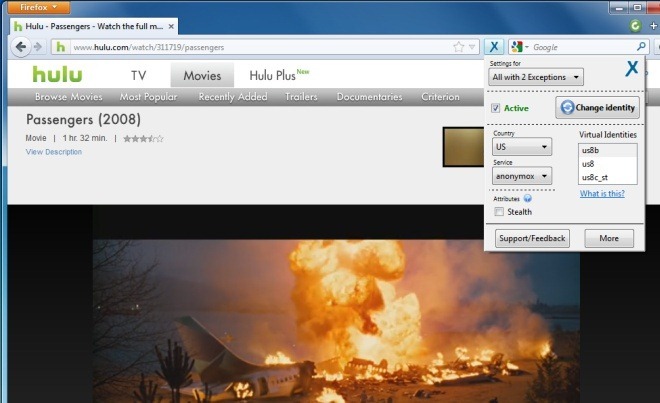
Task: Open the Movies section on Hulu
Action: [202, 76]
